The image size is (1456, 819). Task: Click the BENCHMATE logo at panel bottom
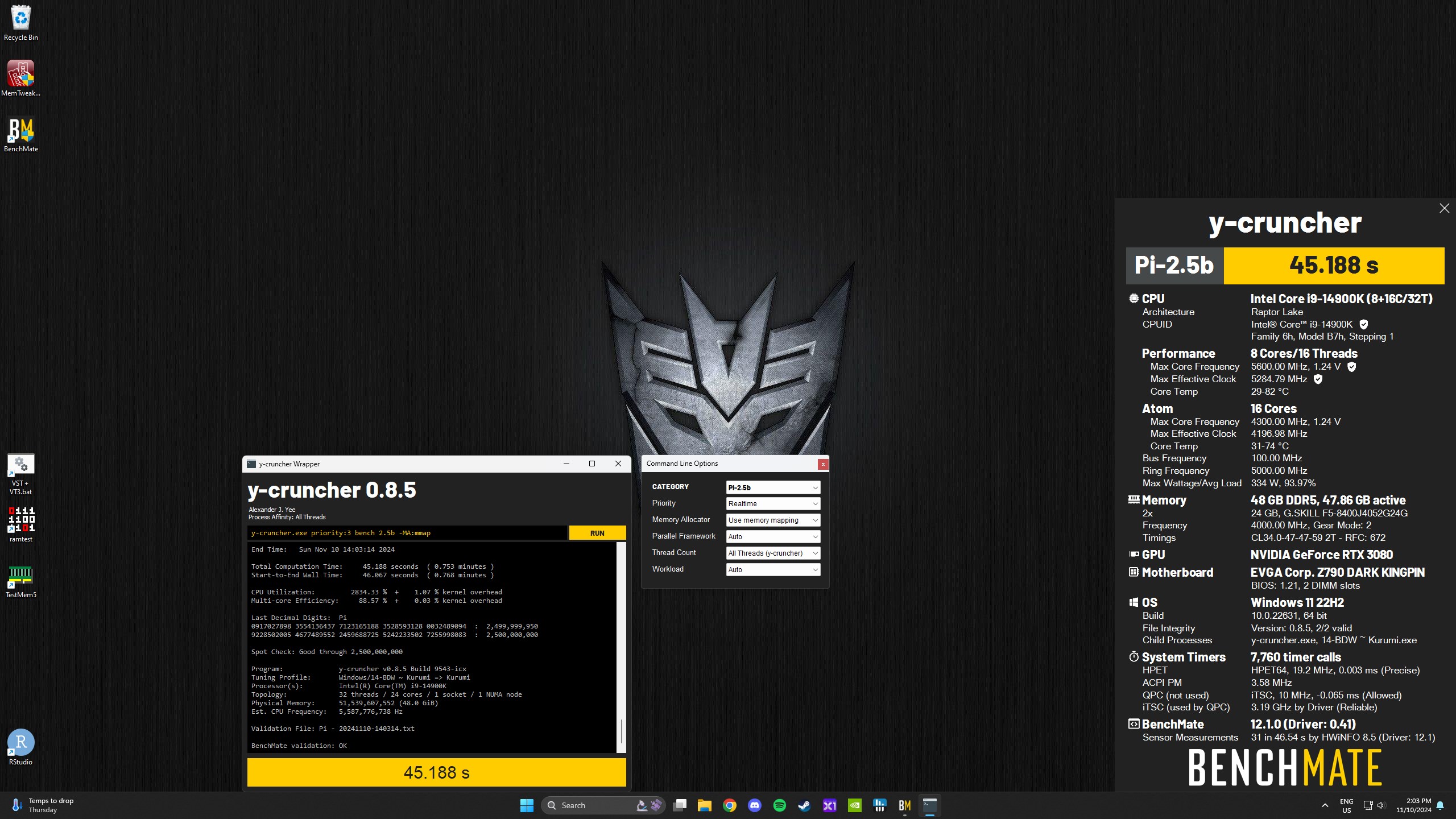coord(1285,767)
